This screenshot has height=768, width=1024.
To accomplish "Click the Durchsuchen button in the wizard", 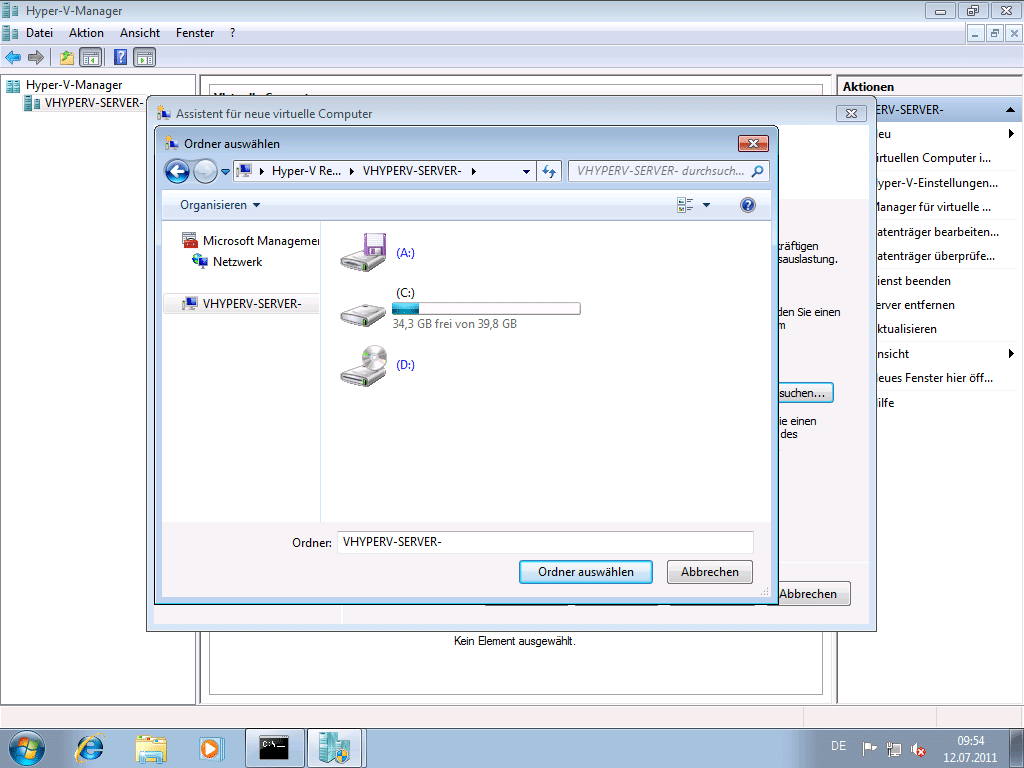I will click(x=806, y=392).
